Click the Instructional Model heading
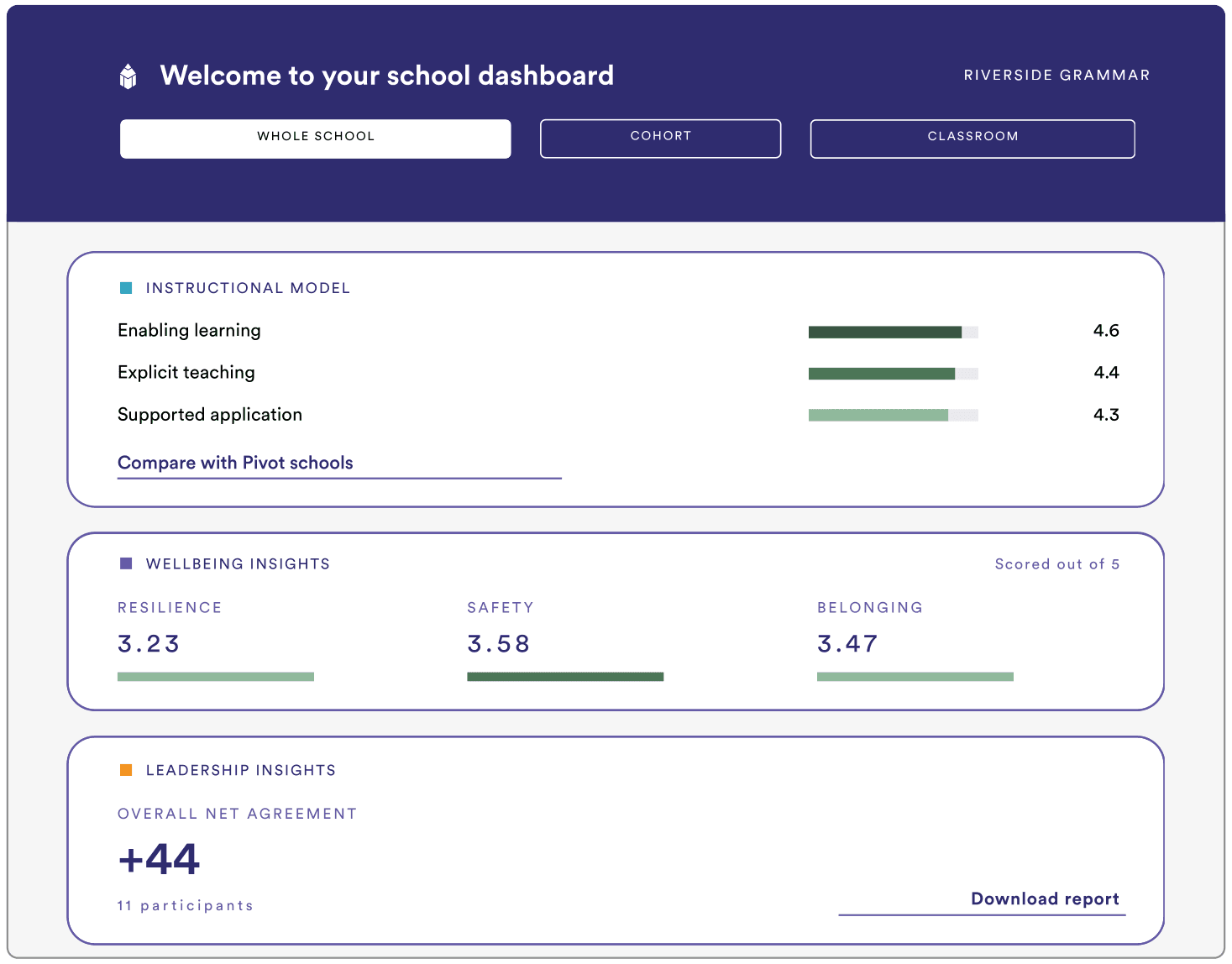This screenshot has width=1232, height=964. pyautogui.click(x=248, y=288)
